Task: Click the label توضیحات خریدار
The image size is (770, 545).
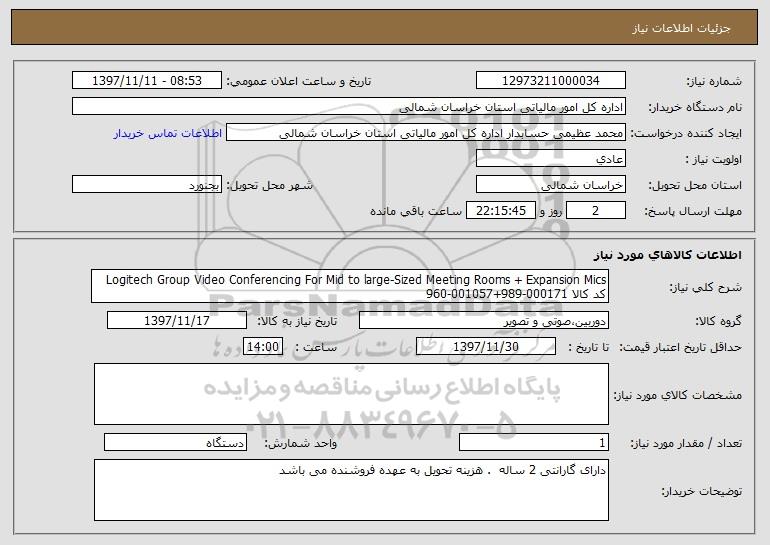Action: (702, 491)
